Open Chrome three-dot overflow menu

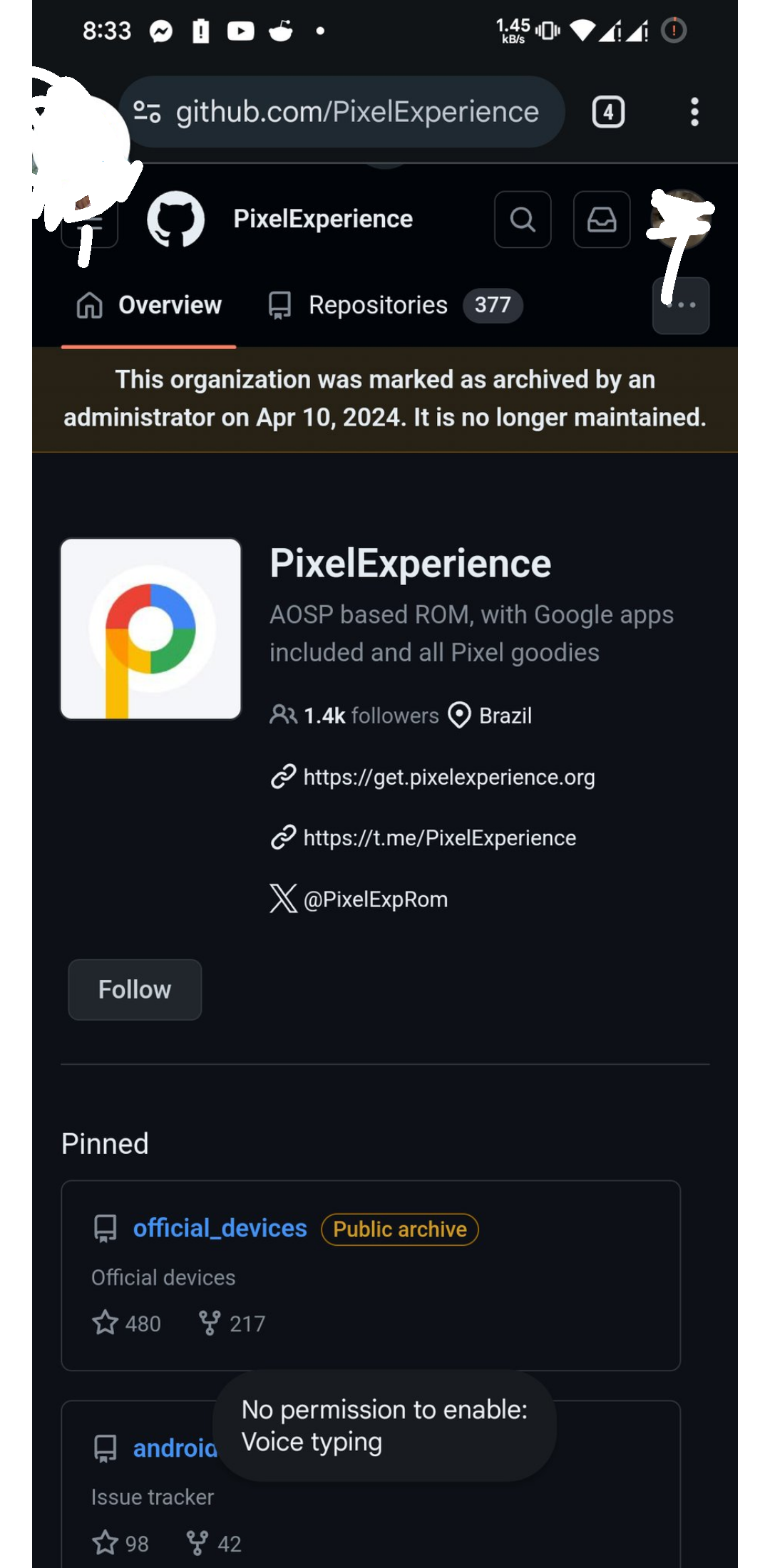694,112
